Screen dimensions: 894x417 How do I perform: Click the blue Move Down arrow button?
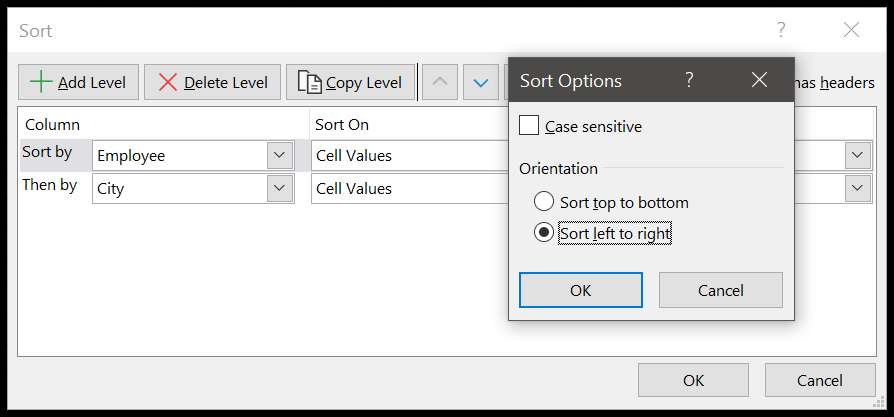[x=481, y=82]
